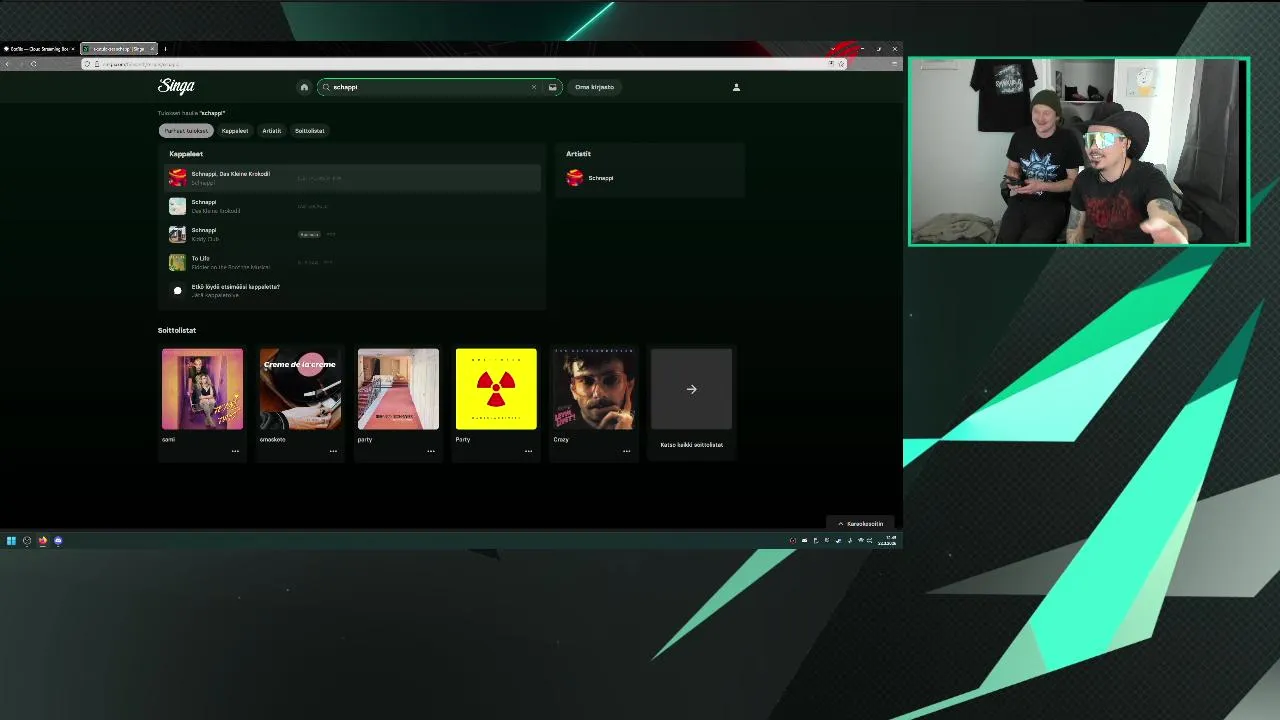Open the three-dot menu of the yellow Party playlist

tap(529, 451)
